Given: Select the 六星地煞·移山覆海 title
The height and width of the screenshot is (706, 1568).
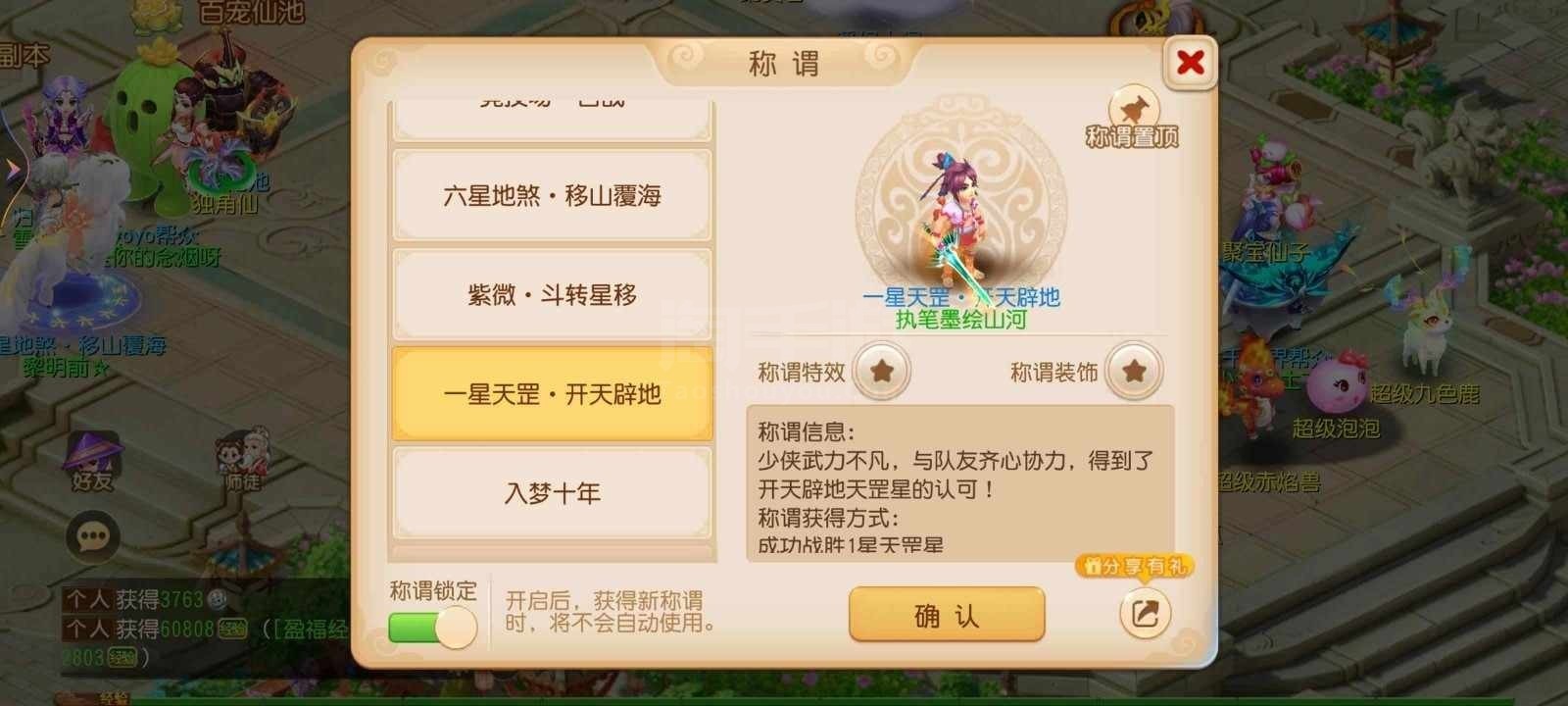Looking at the screenshot, I should point(552,195).
